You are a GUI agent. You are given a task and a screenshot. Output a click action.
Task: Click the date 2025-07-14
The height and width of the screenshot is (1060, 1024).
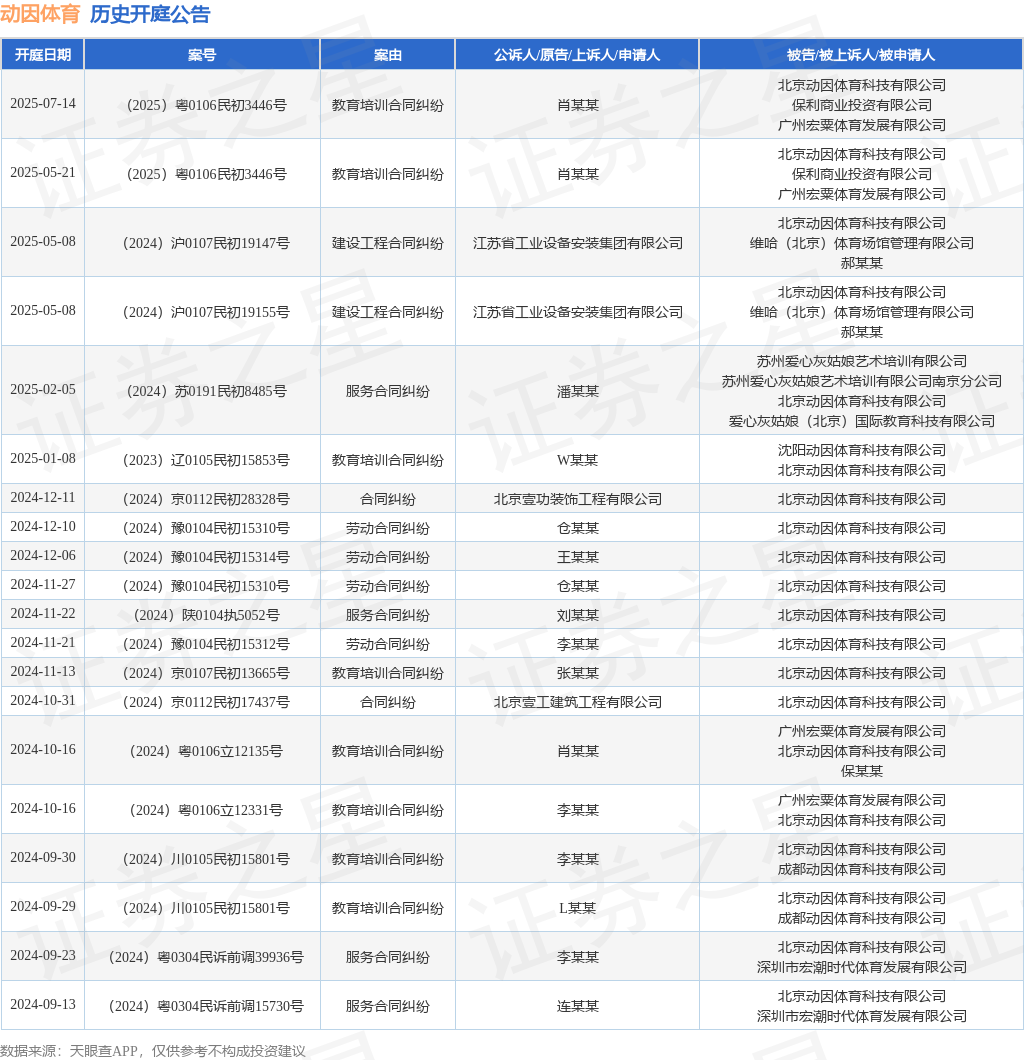click(x=43, y=103)
